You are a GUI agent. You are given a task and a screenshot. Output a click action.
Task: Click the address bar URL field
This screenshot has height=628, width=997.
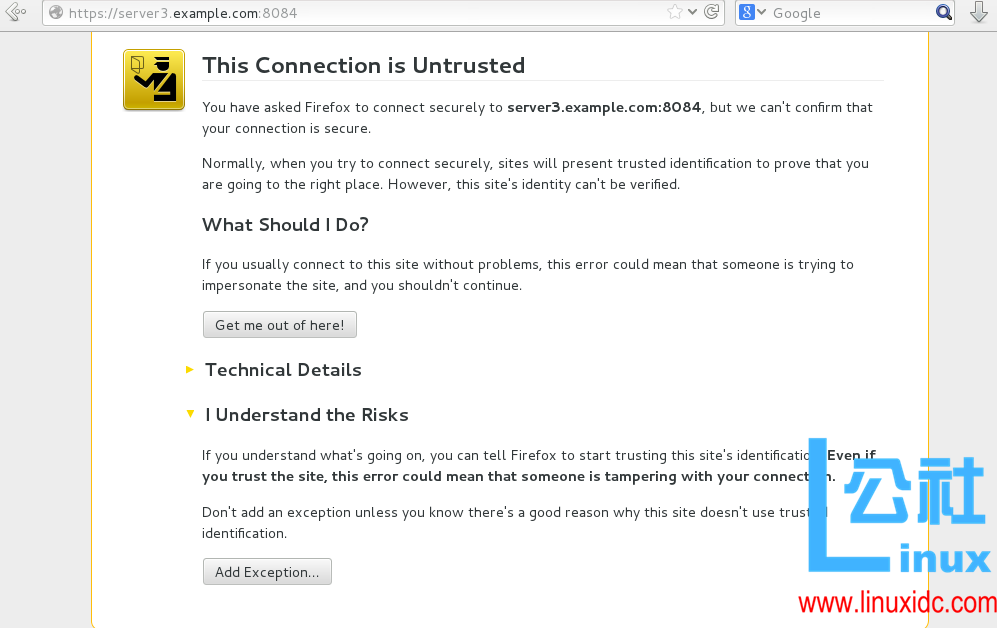coord(360,13)
